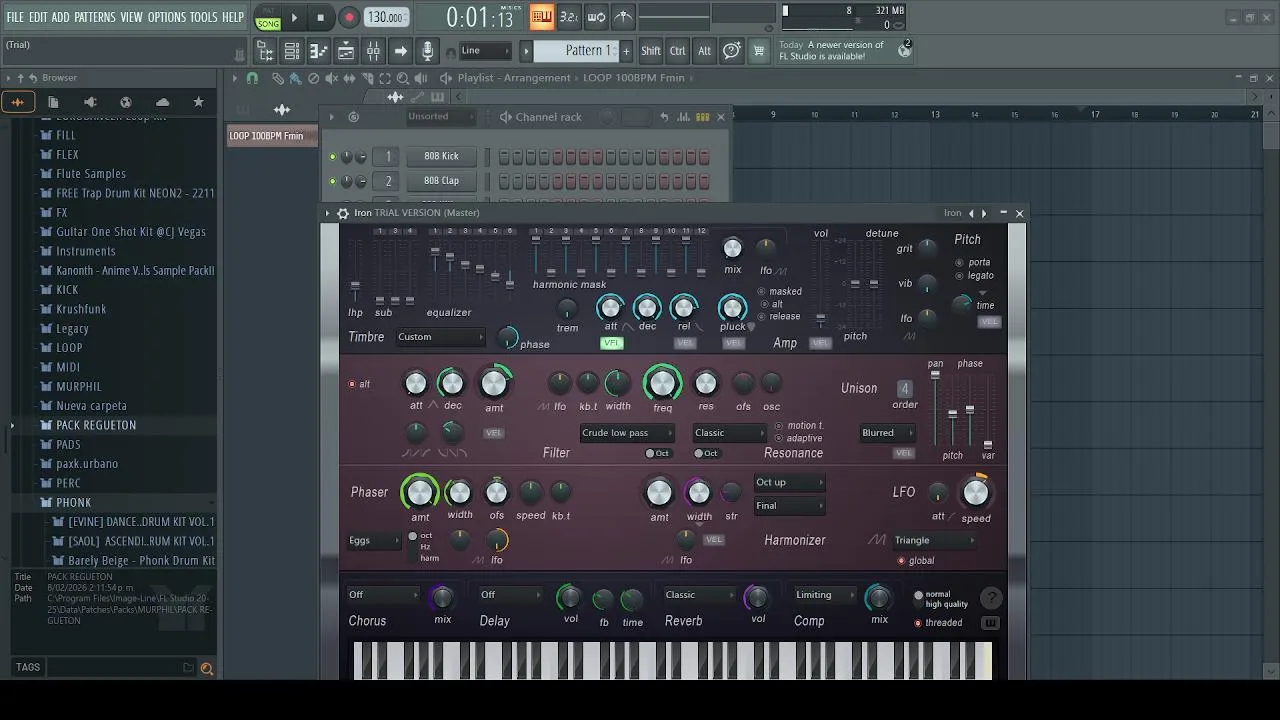
Task: Open the Classic resonance type dropdown
Action: [x=730, y=433]
